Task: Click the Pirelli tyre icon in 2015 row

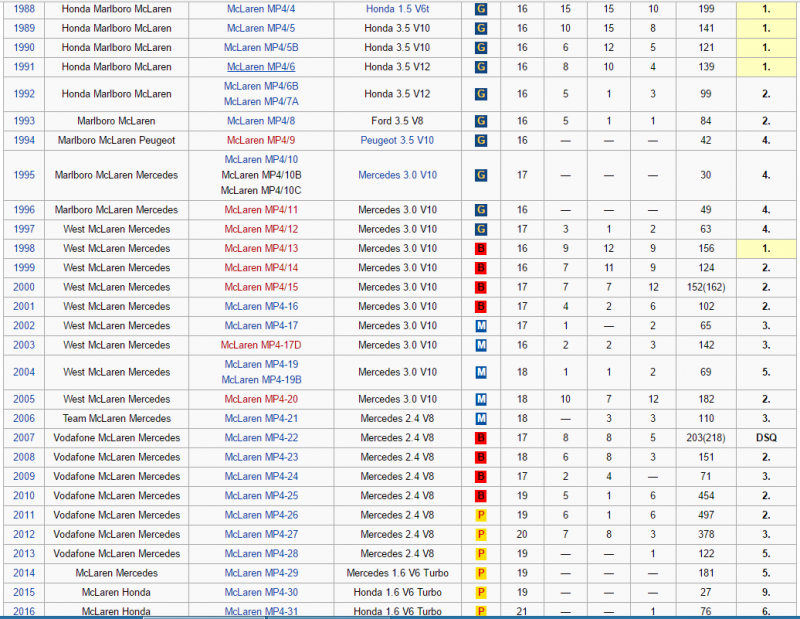Action: [481, 592]
